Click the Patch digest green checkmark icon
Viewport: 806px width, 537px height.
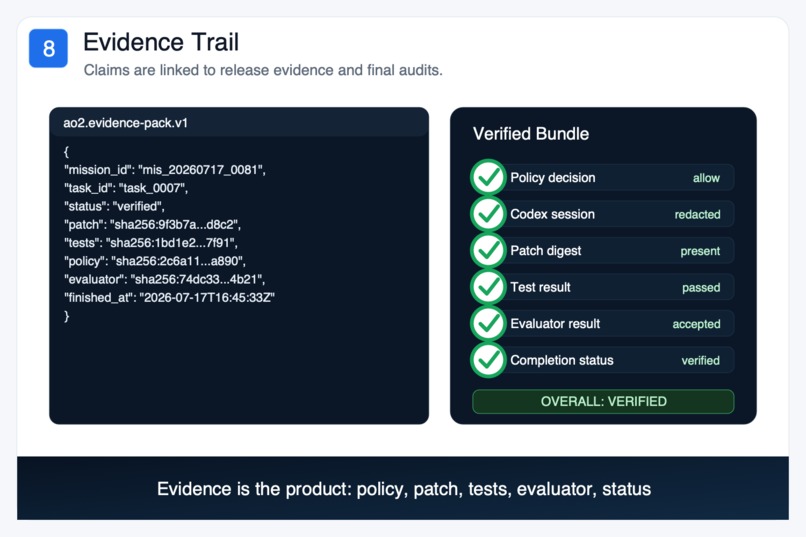tap(488, 250)
